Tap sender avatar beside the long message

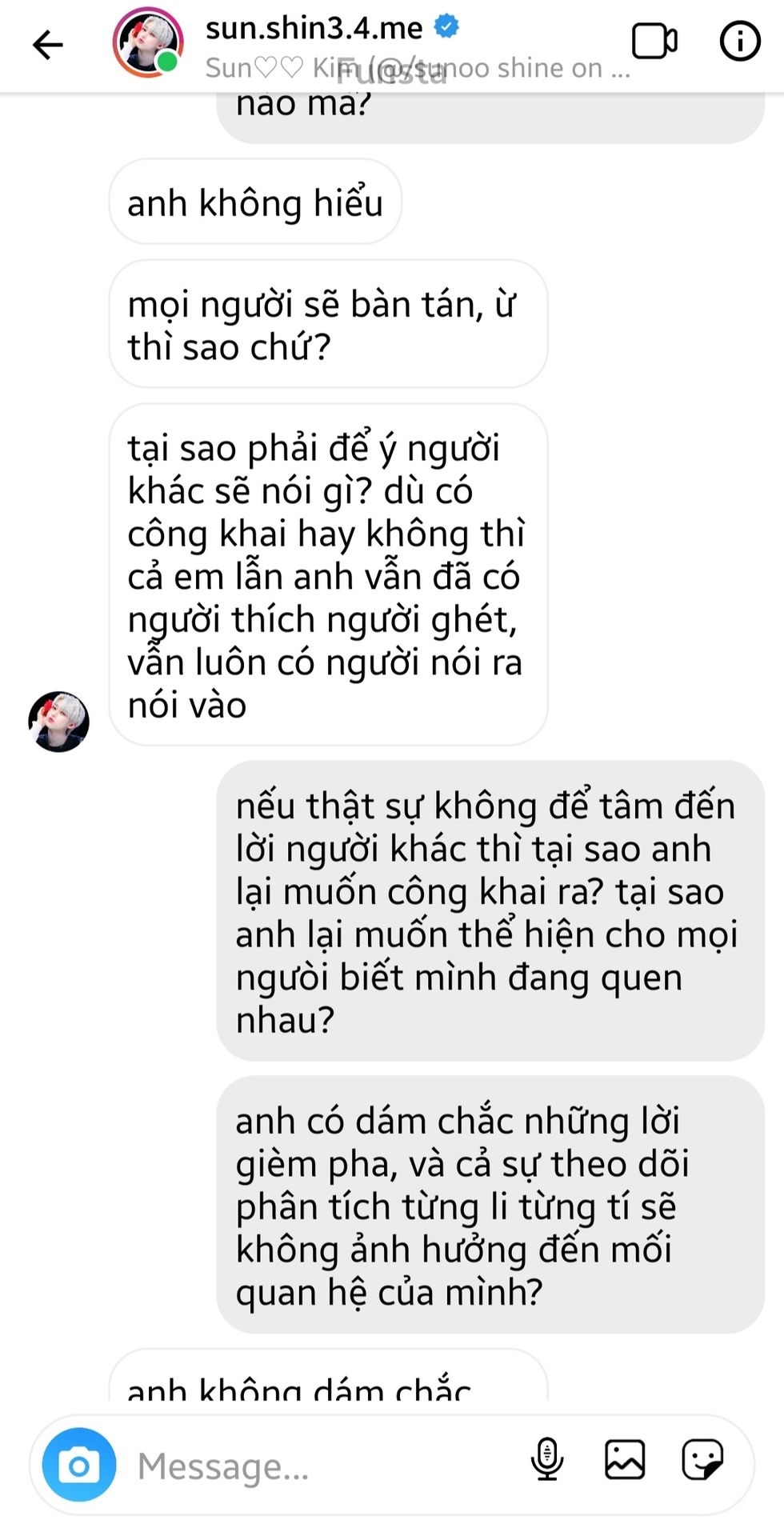(x=58, y=722)
